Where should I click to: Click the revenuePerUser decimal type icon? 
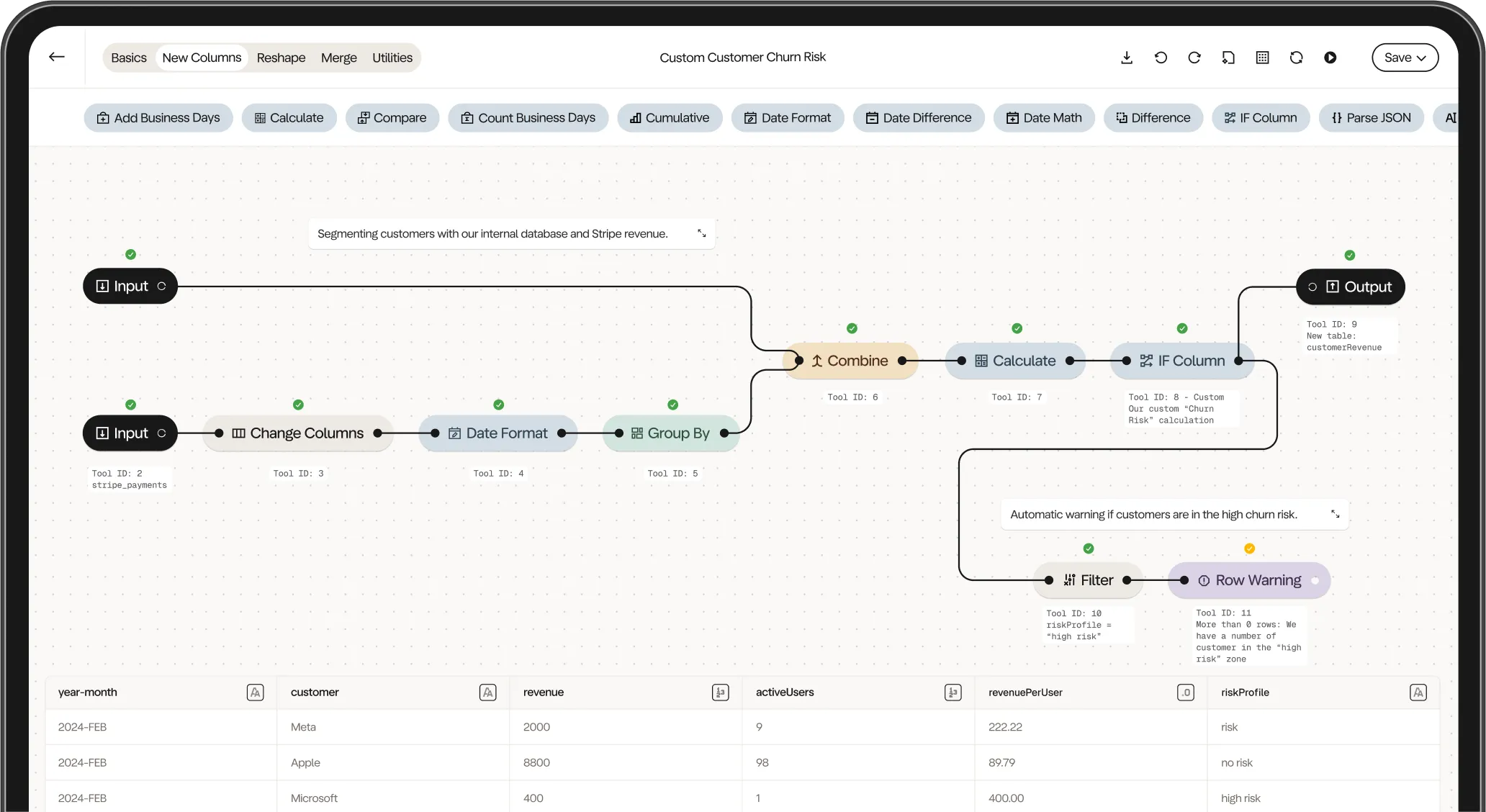(1185, 693)
